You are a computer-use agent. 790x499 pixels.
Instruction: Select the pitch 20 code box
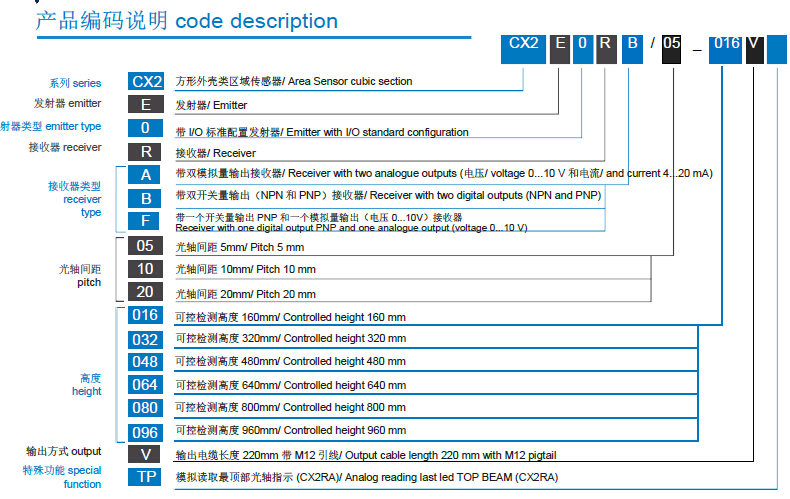point(145,293)
